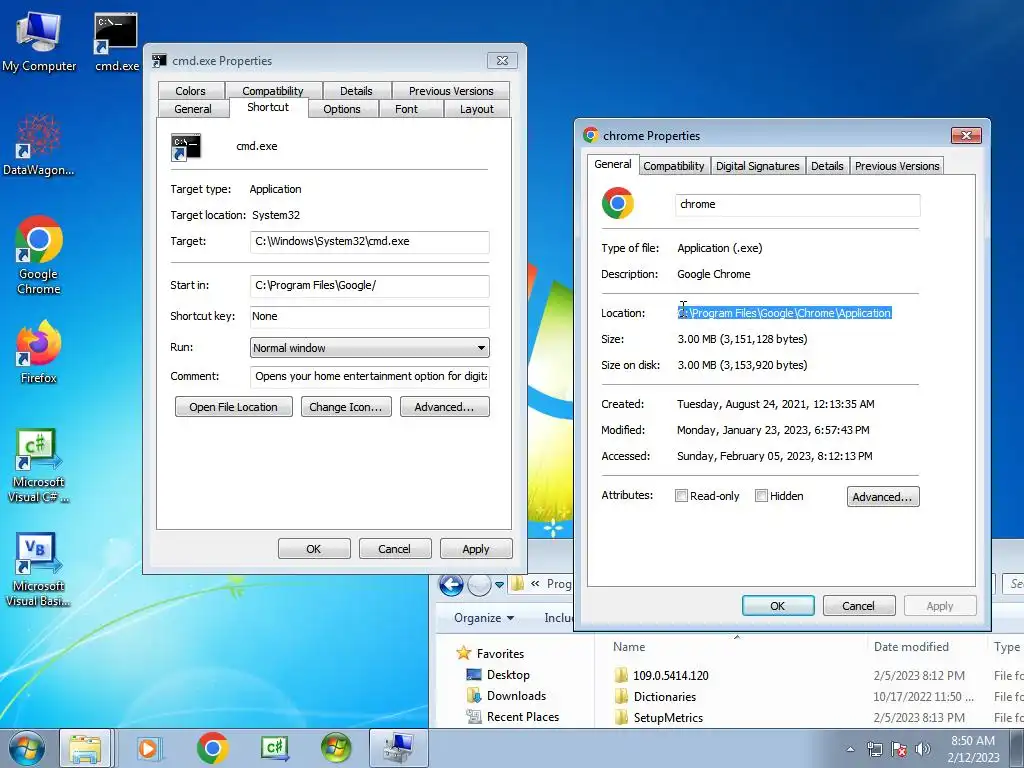Select Recent Places in Explorer favorites
The height and width of the screenshot is (768, 1024).
pyautogui.click(x=522, y=716)
